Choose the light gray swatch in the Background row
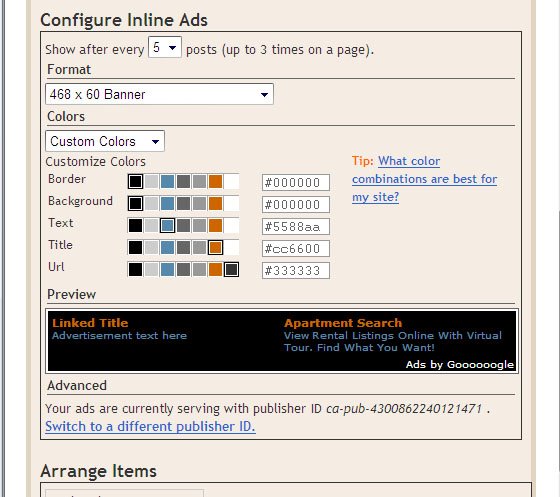Viewport: 560px width, 497px height. tap(151, 204)
